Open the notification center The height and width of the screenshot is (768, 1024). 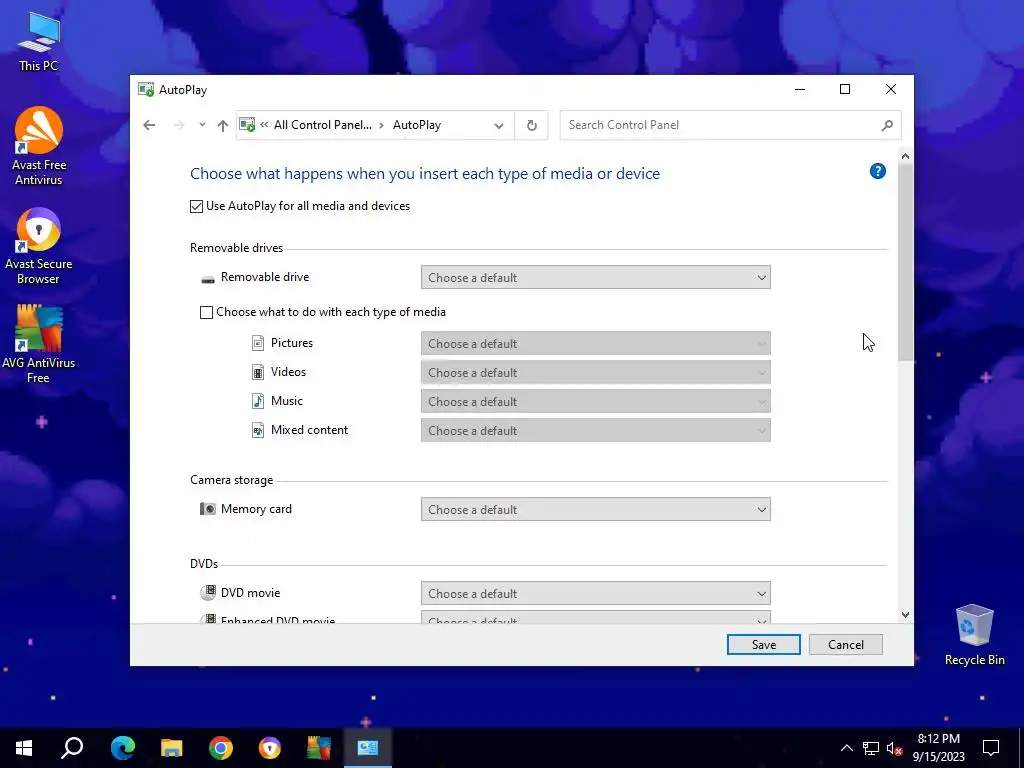991,748
